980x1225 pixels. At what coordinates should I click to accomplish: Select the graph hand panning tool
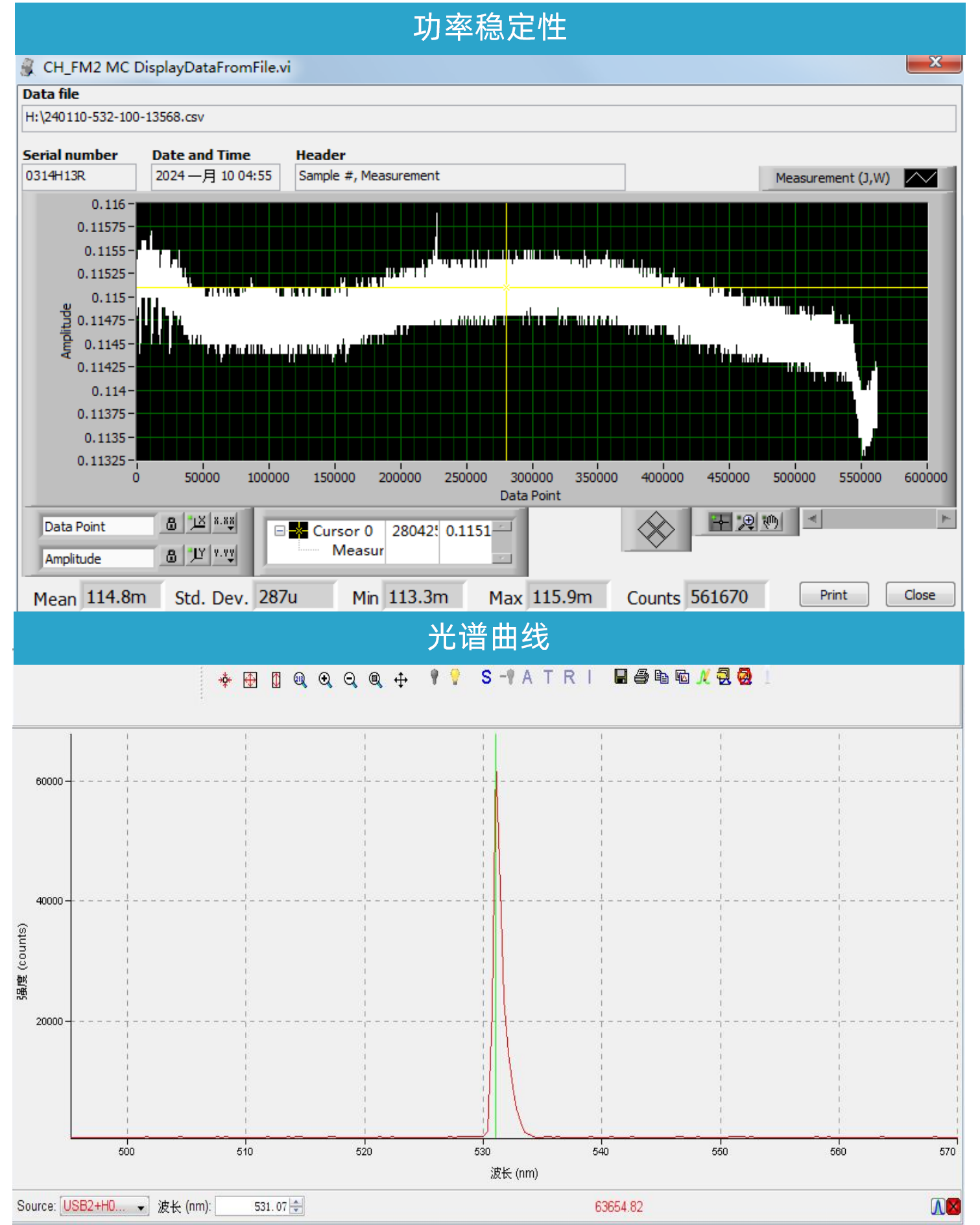click(771, 521)
